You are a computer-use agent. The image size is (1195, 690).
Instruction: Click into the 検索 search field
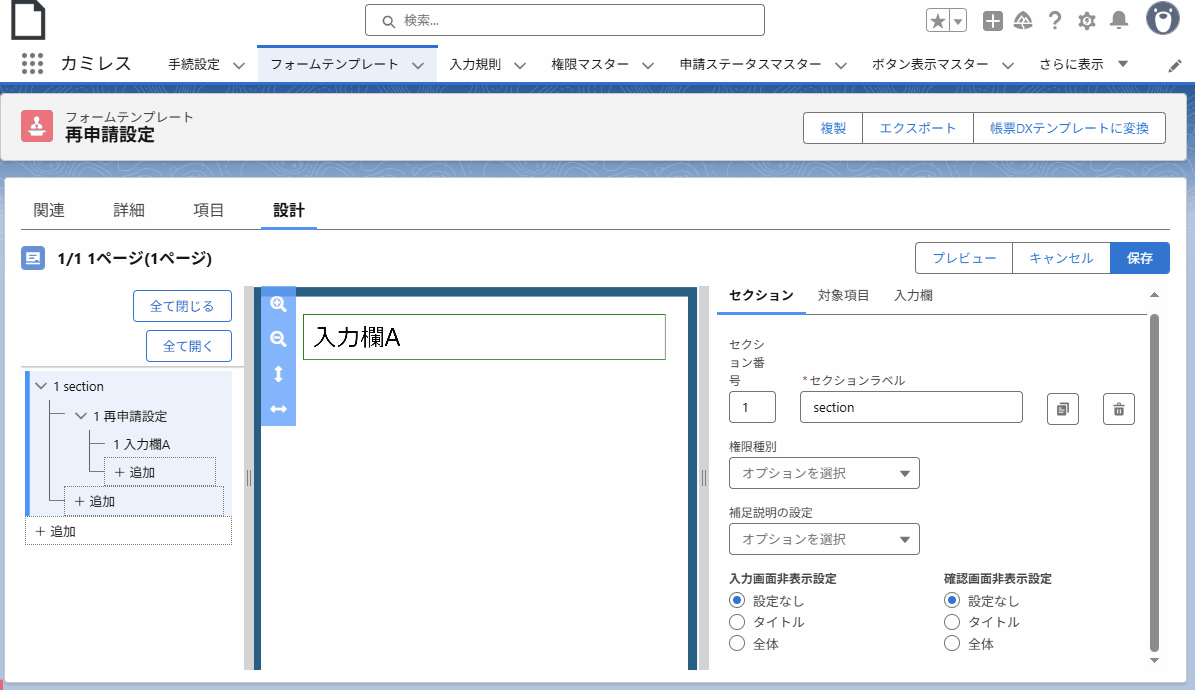click(565, 21)
